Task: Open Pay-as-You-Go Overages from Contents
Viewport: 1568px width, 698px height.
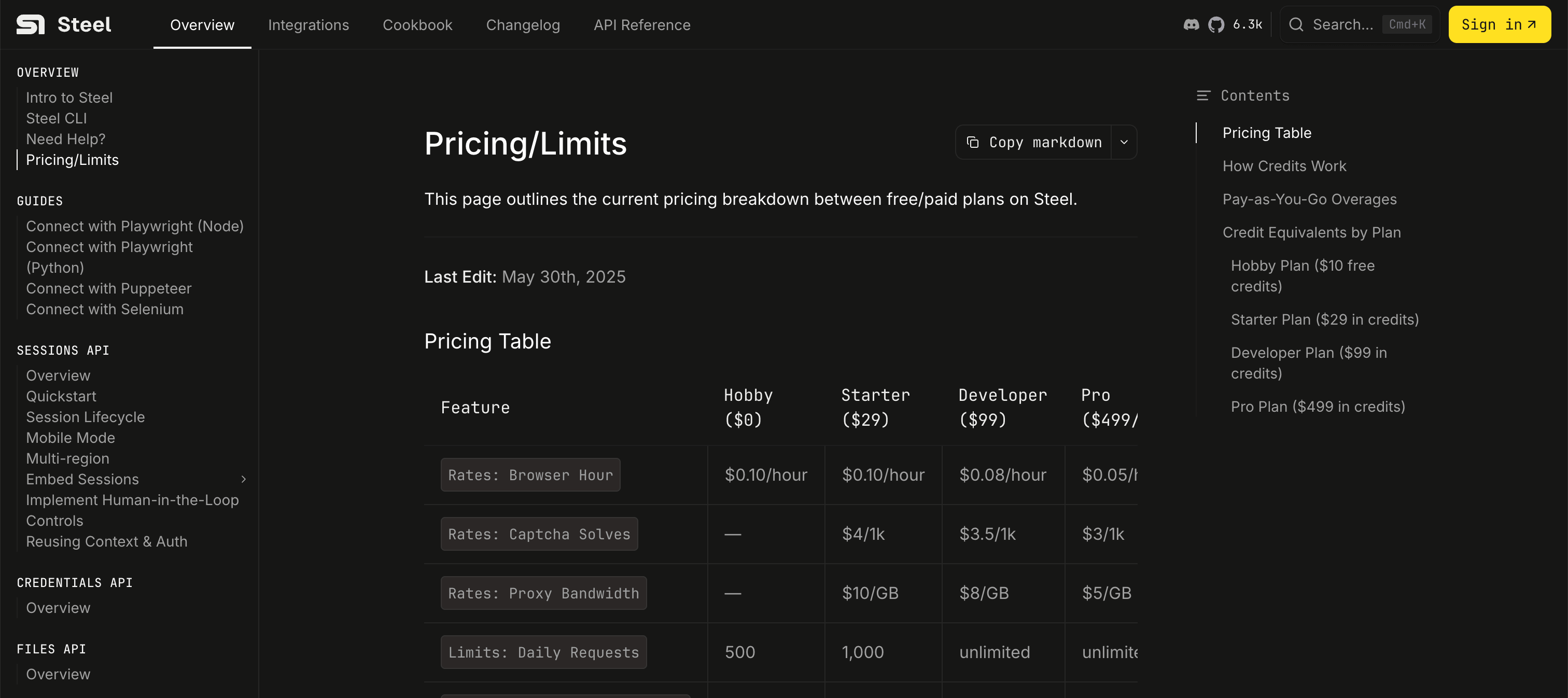Action: point(1310,199)
